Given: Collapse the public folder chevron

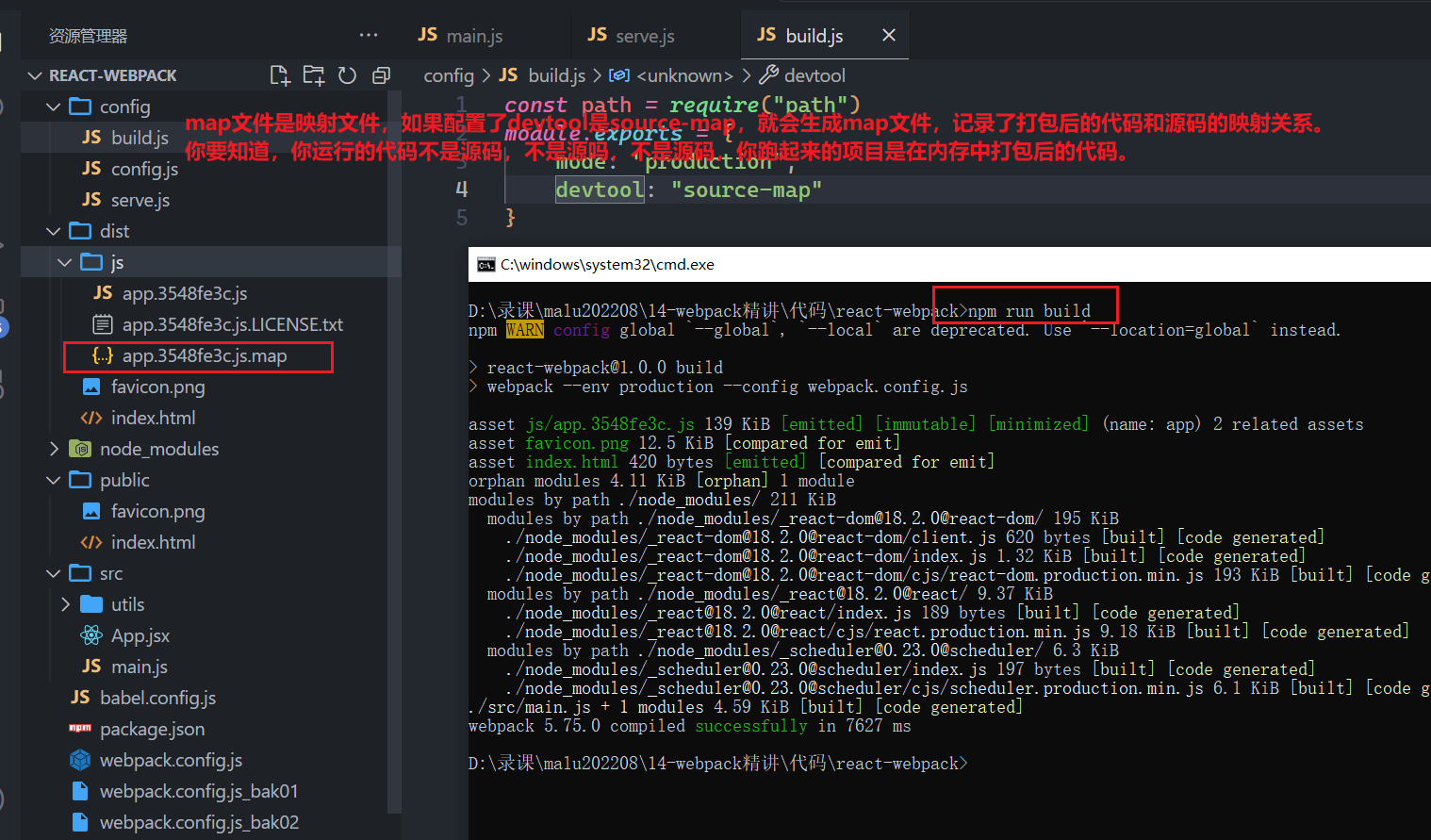Looking at the screenshot, I should pos(54,480).
